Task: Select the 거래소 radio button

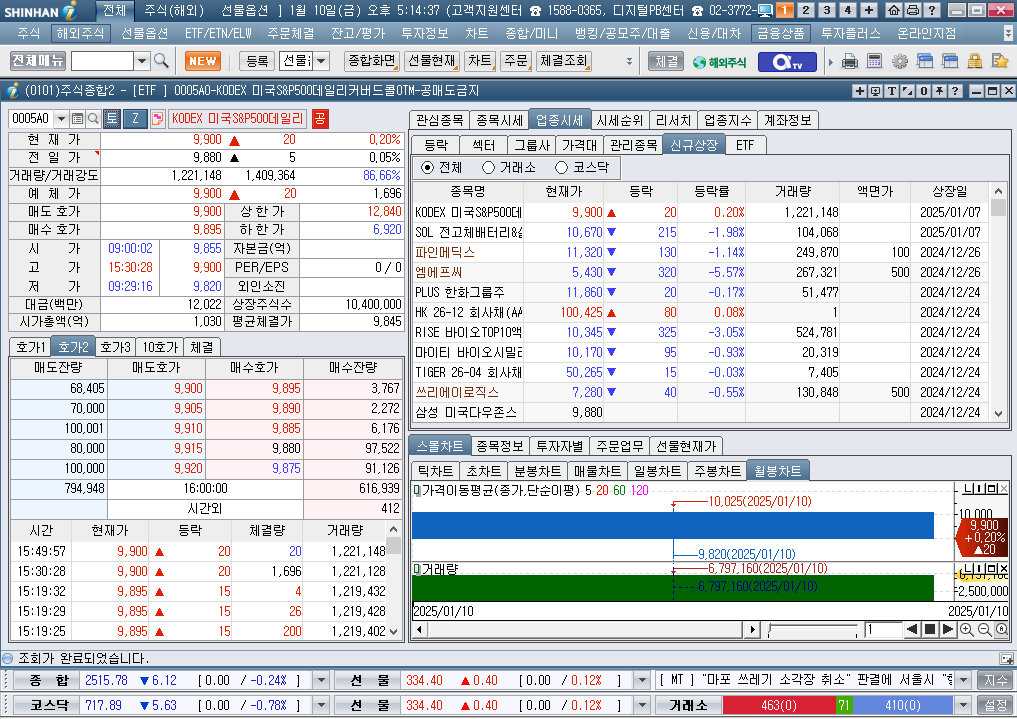Action: tap(488, 168)
